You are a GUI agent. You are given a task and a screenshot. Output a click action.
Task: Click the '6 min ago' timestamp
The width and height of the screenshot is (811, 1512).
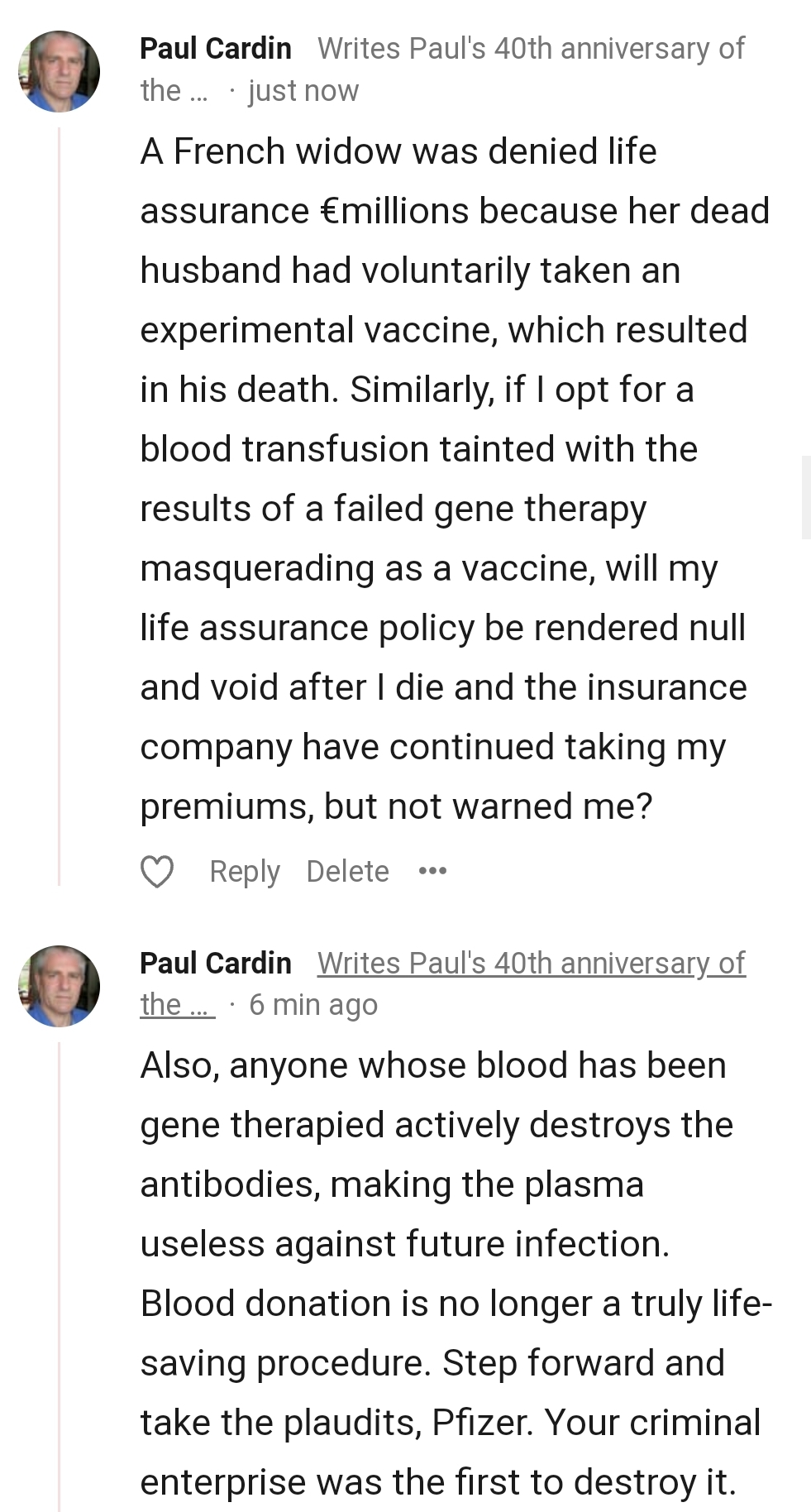[313, 1005]
